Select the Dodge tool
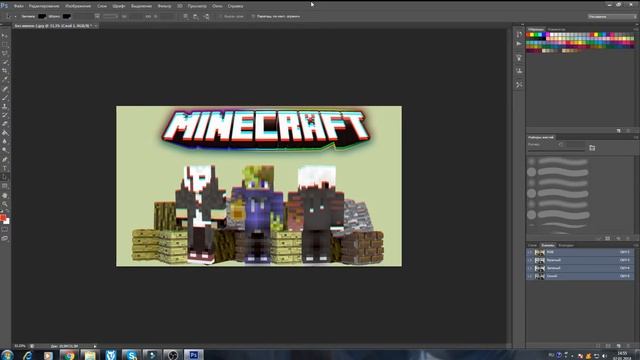 point(4,151)
